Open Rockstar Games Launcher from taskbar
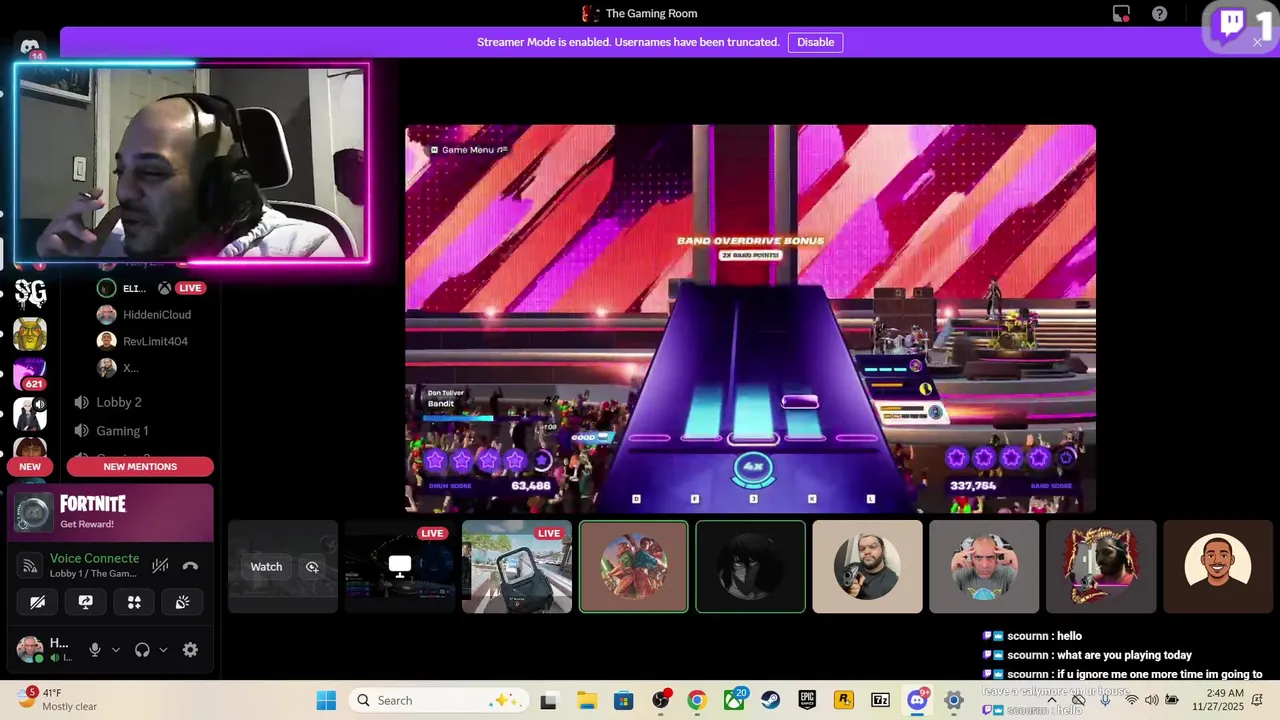The image size is (1280, 720). [844, 700]
